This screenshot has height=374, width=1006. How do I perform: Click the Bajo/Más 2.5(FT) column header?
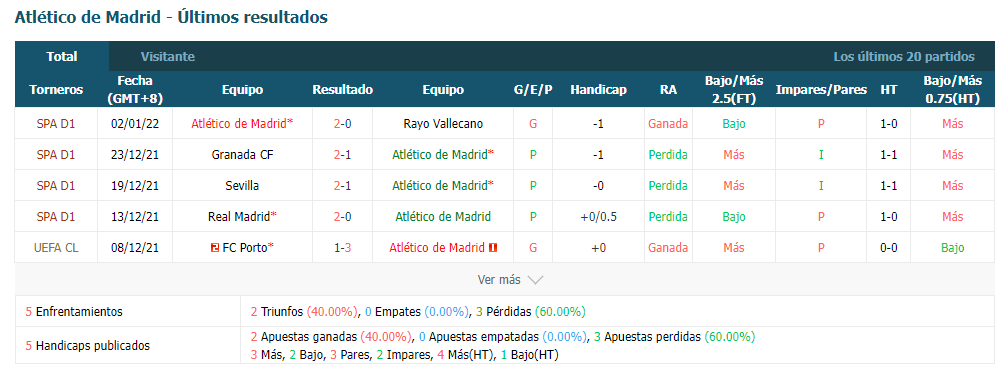734,90
